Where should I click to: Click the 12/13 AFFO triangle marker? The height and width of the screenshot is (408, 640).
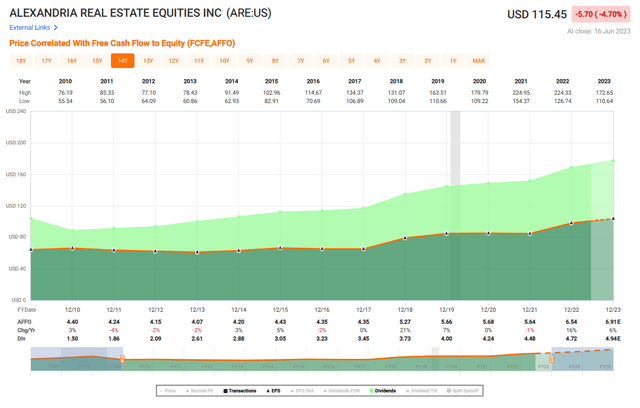[x=197, y=252]
